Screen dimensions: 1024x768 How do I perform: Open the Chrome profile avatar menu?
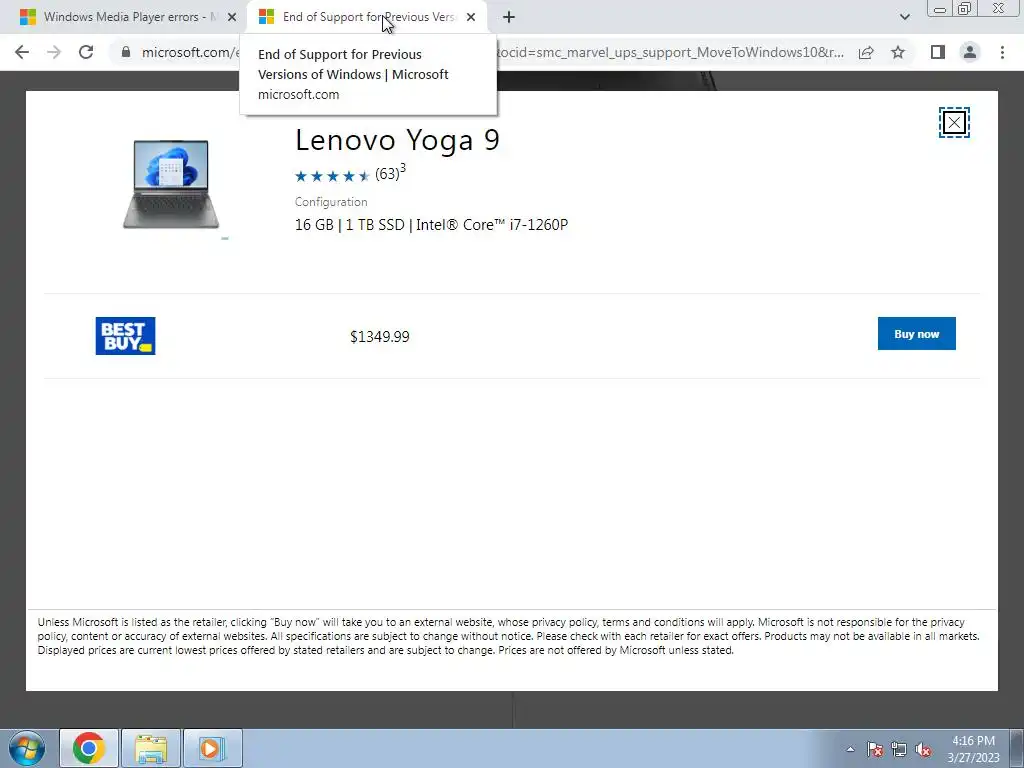970,52
